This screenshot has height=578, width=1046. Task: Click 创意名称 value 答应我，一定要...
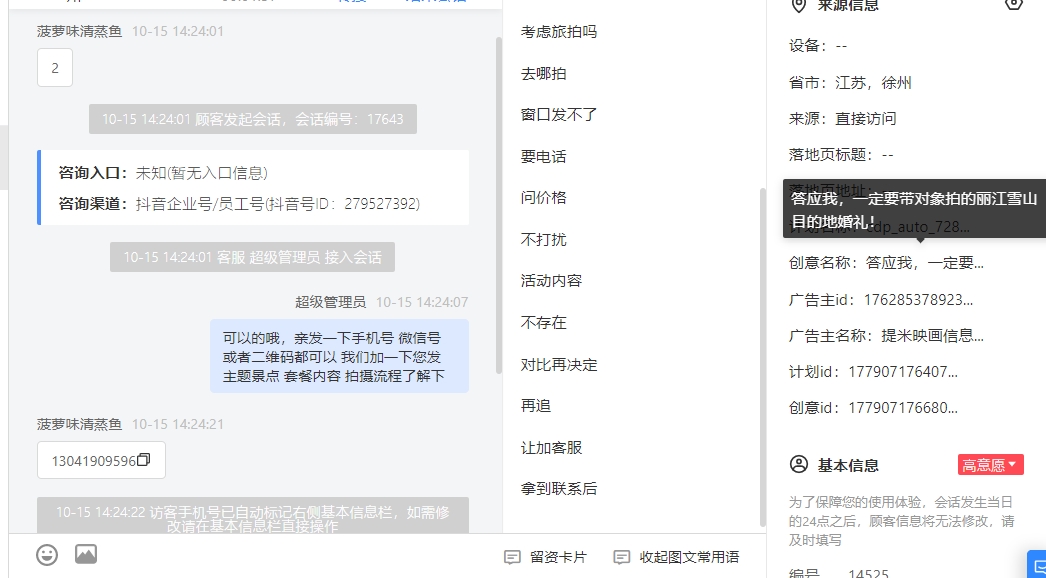[925, 263]
